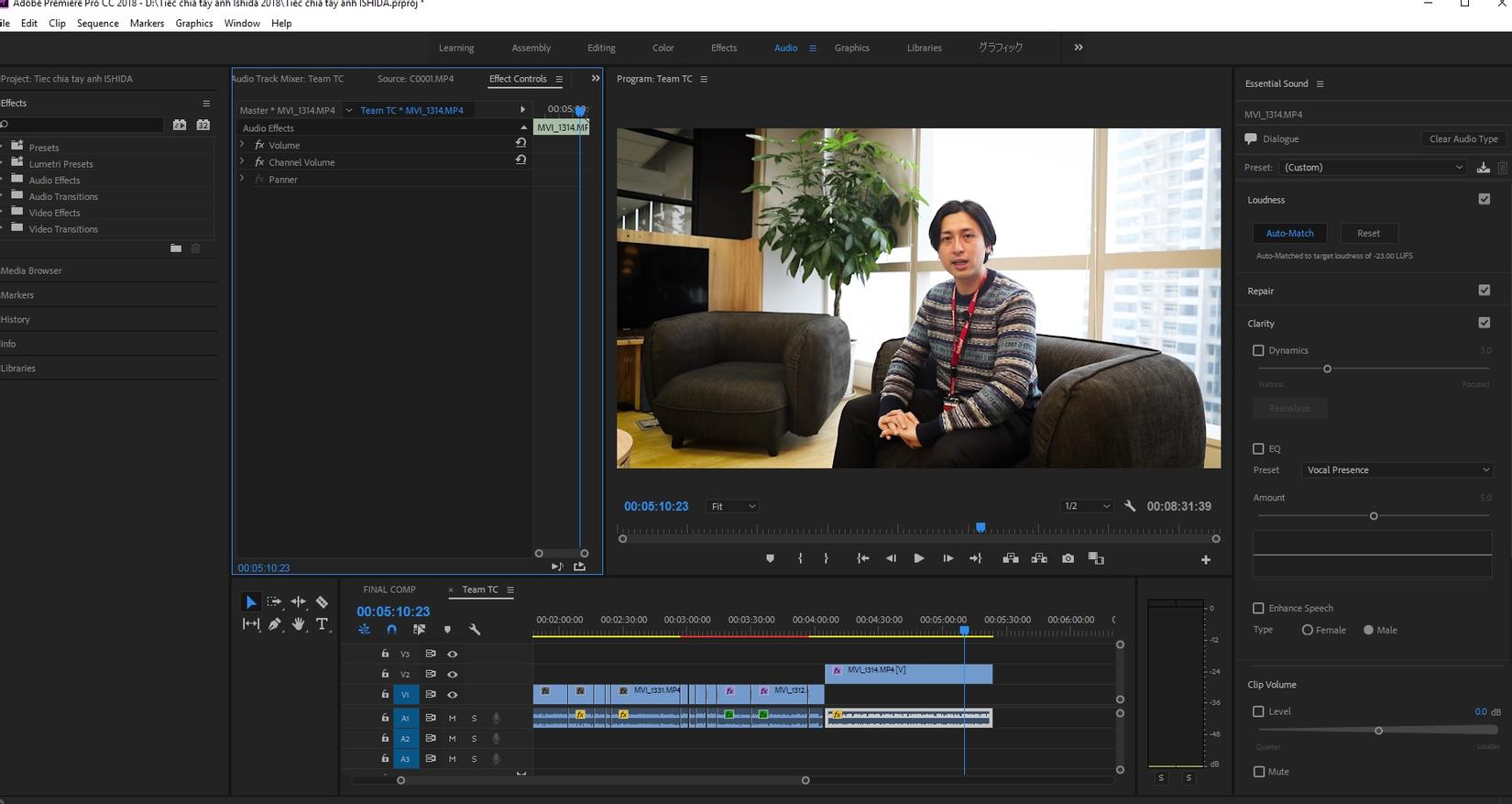Image resolution: width=1512 pixels, height=804 pixels.
Task: Click the Auto-Match loudness button
Action: coord(1289,233)
